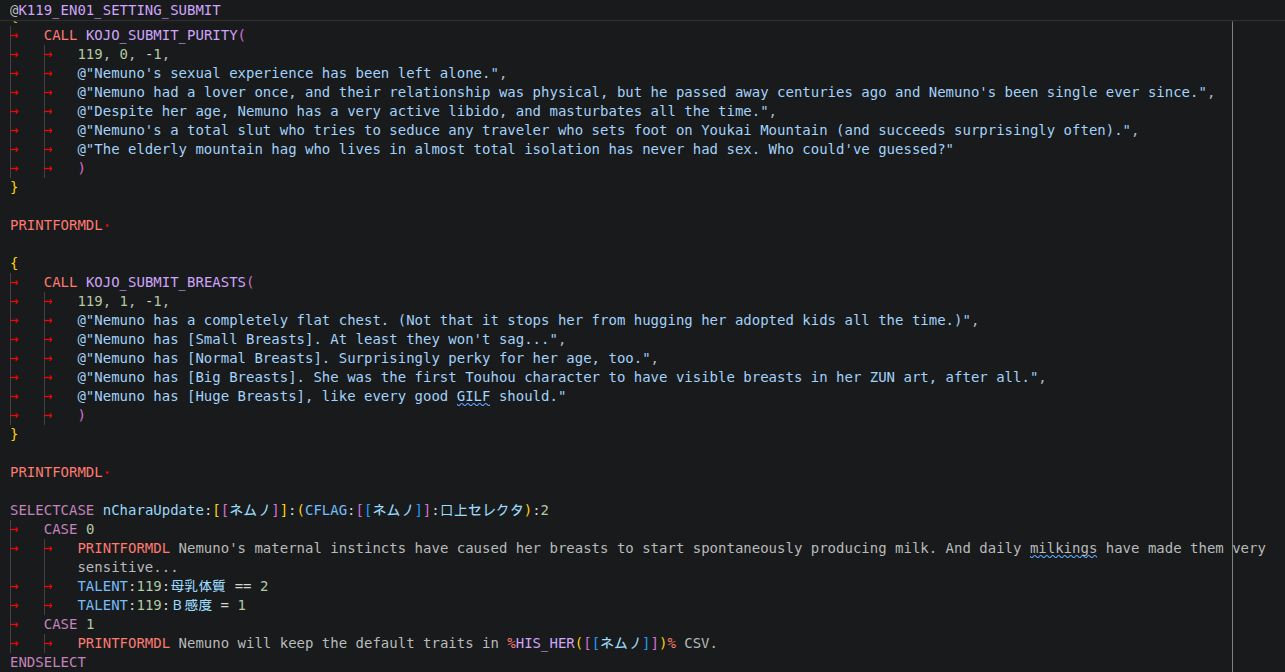The height and width of the screenshot is (672, 1285).
Task: Click the yellow opening brace above KOJO_SUBMIT_BREASTS
Action: point(14,263)
